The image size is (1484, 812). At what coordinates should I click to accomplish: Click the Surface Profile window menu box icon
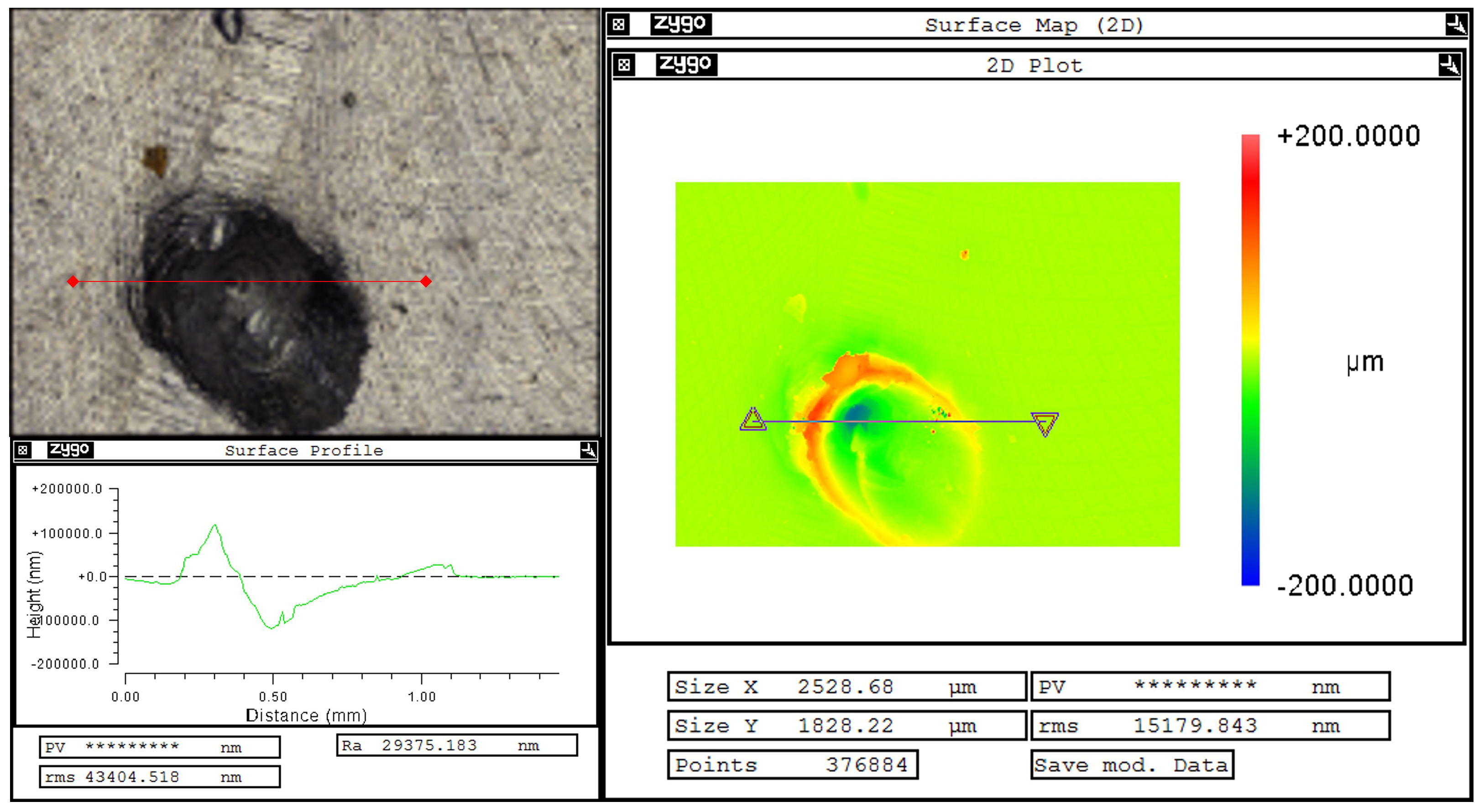[x=22, y=450]
